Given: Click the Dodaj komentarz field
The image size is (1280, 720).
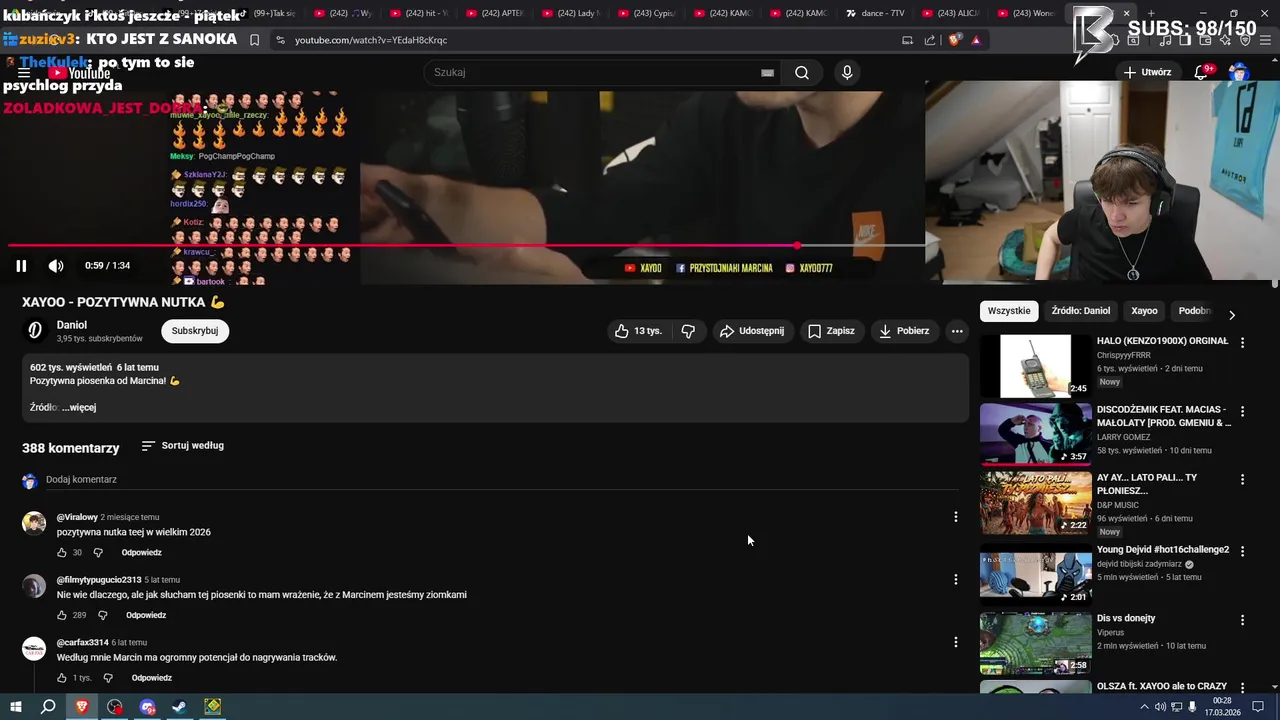Looking at the screenshot, I should pyautogui.click(x=500, y=480).
